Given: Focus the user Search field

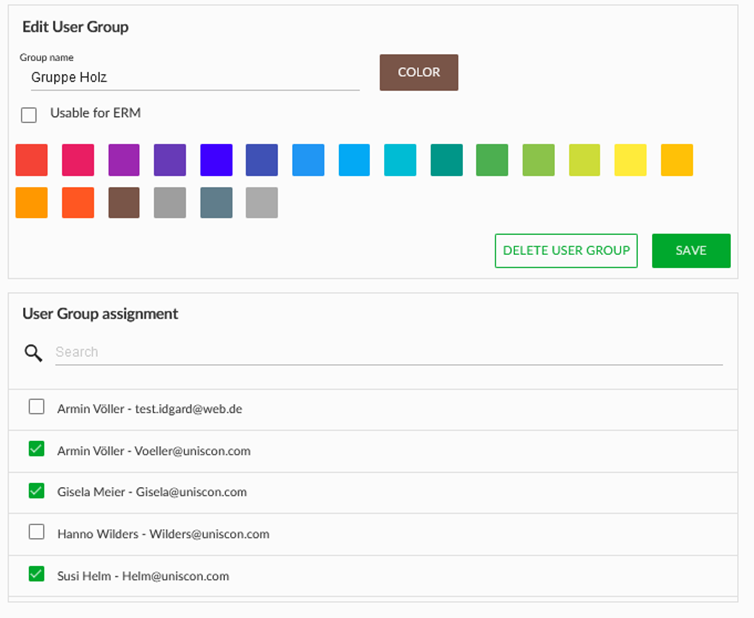Looking at the screenshot, I should coord(388,352).
